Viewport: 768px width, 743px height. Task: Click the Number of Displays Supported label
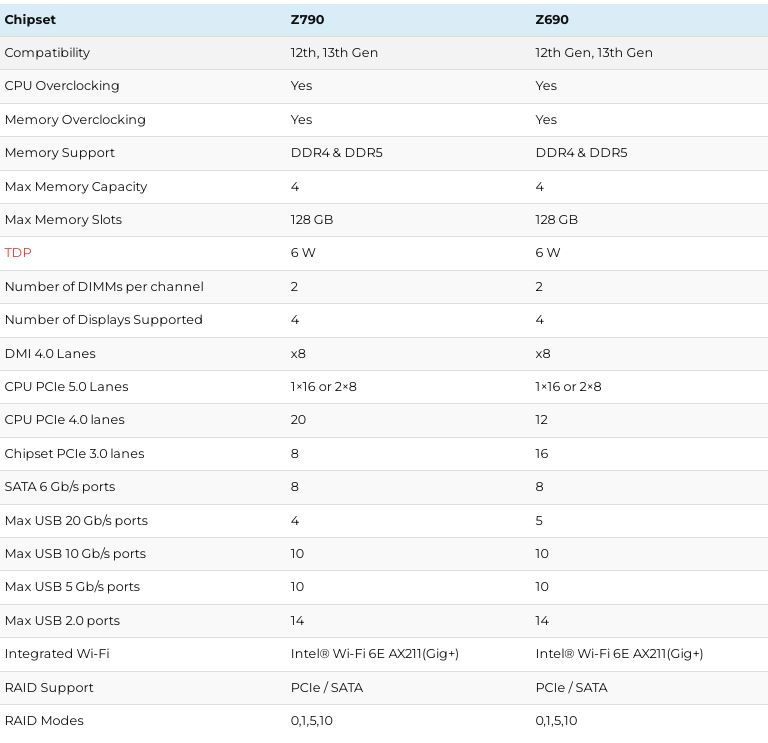[104, 320]
